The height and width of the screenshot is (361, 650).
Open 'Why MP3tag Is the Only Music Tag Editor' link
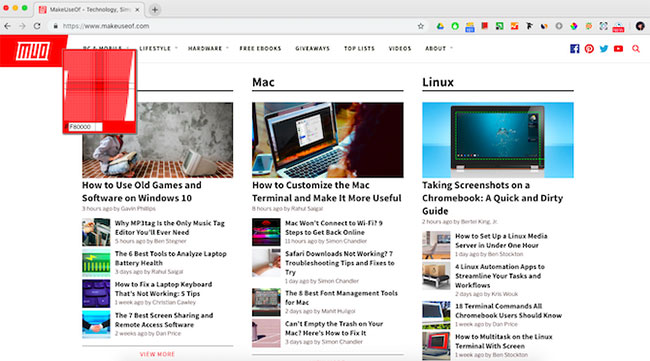coord(170,228)
